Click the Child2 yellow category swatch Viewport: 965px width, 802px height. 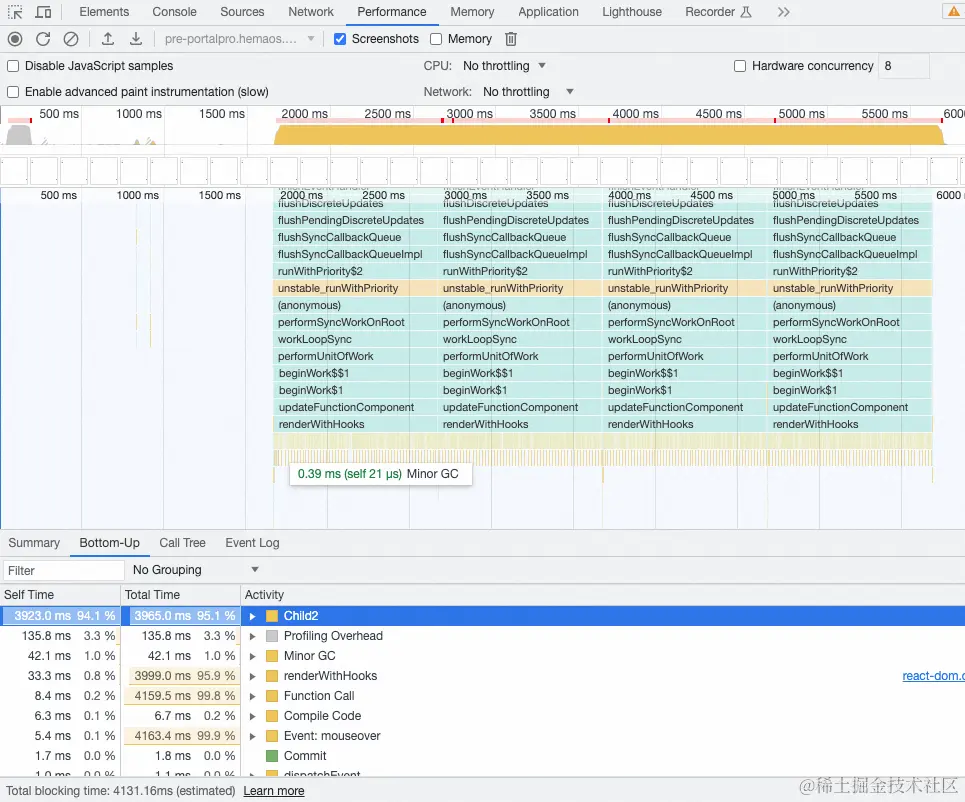(x=272, y=616)
